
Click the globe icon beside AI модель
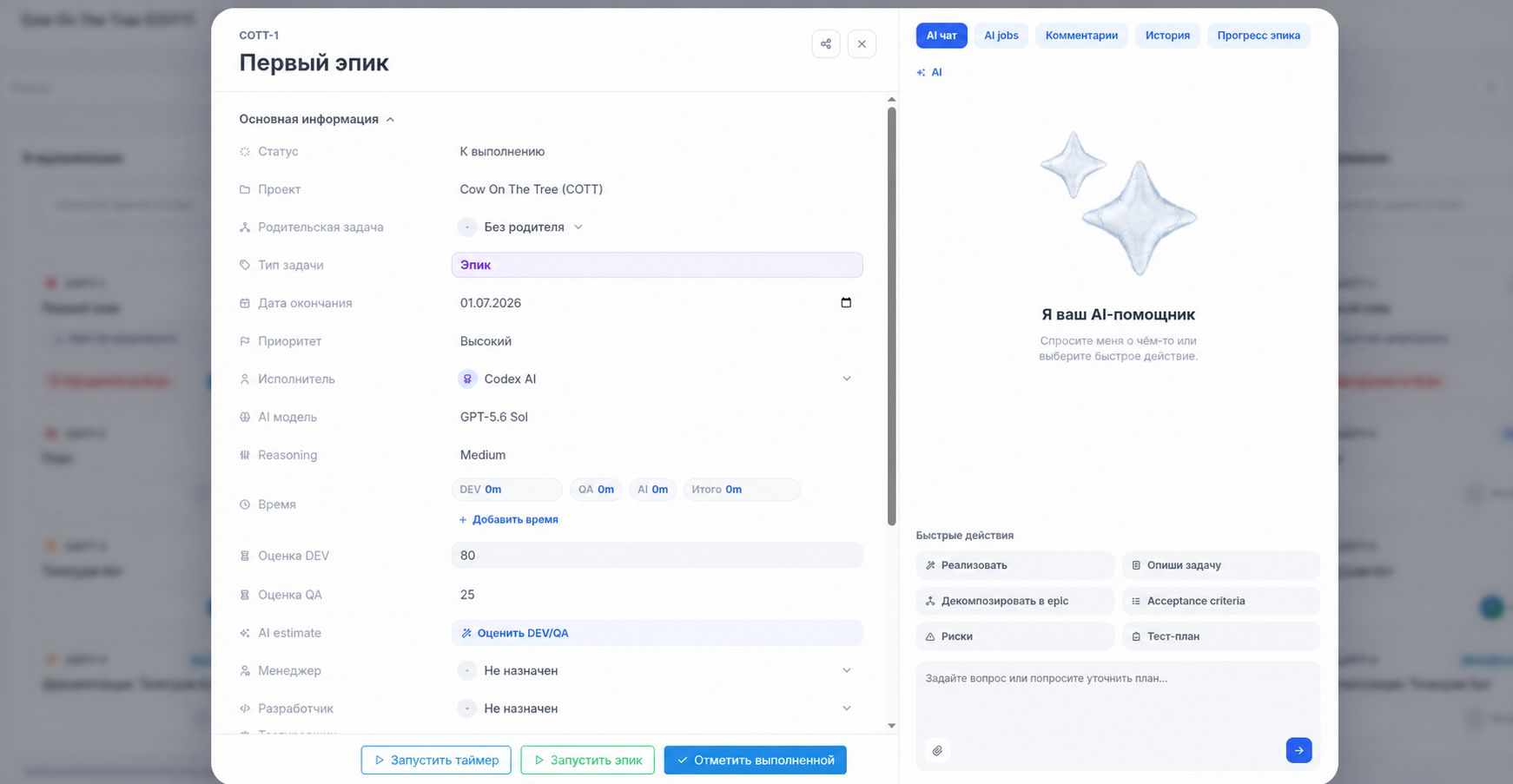[x=245, y=417]
